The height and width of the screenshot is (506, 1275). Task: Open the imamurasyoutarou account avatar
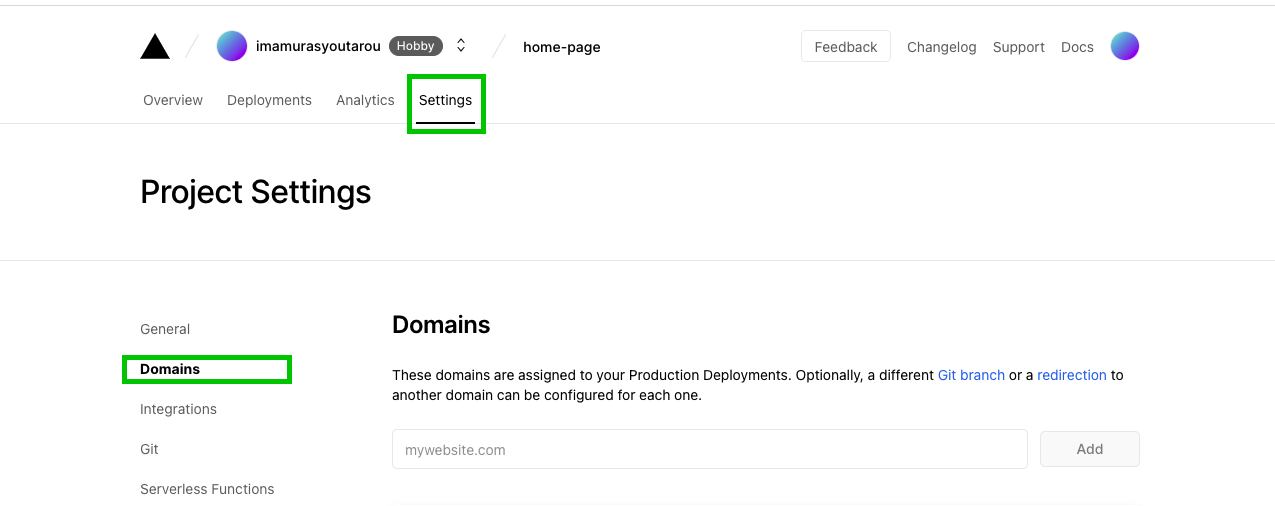pyautogui.click(x=232, y=46)
